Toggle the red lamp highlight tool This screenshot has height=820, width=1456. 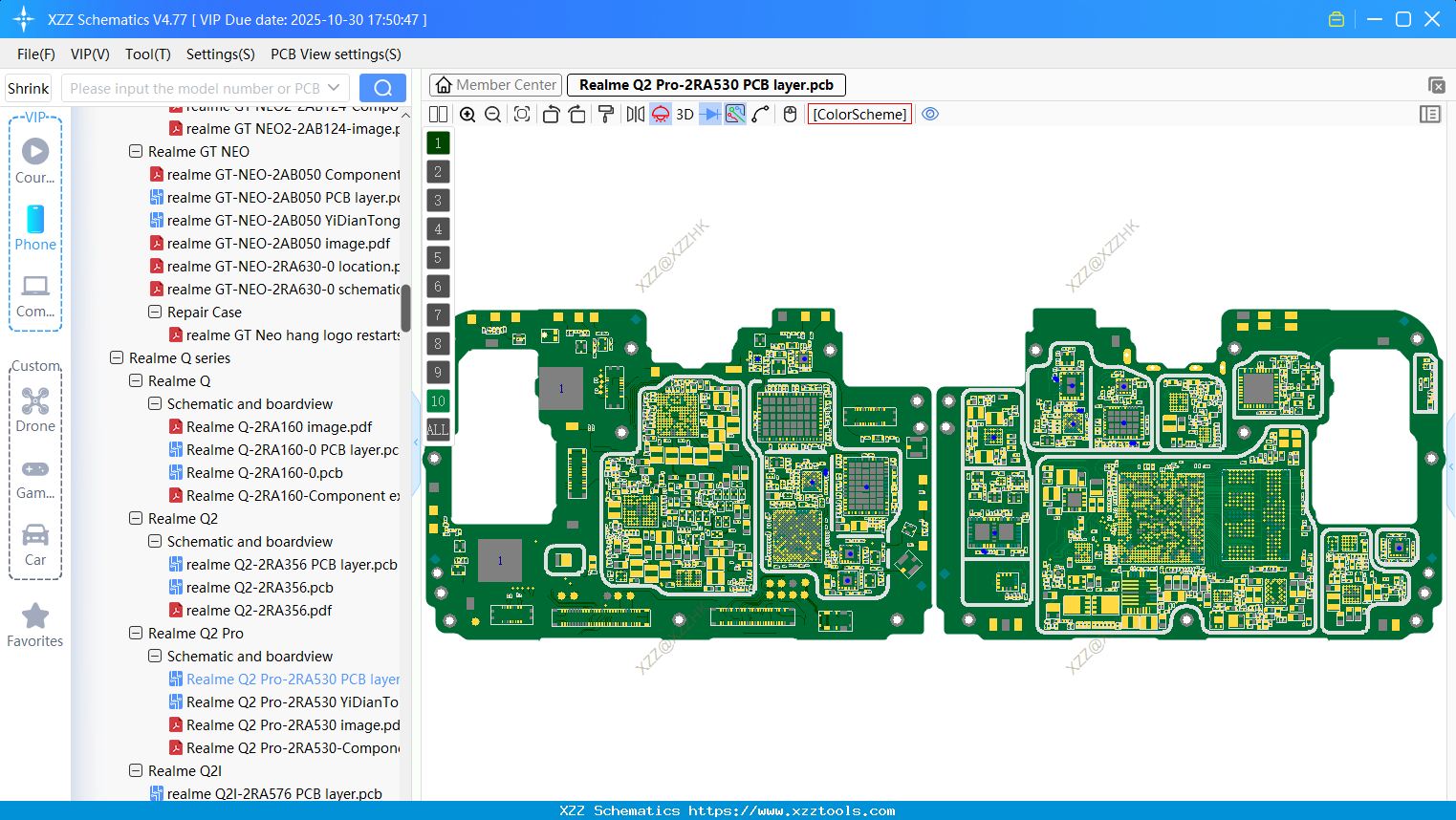click(660, 114)
